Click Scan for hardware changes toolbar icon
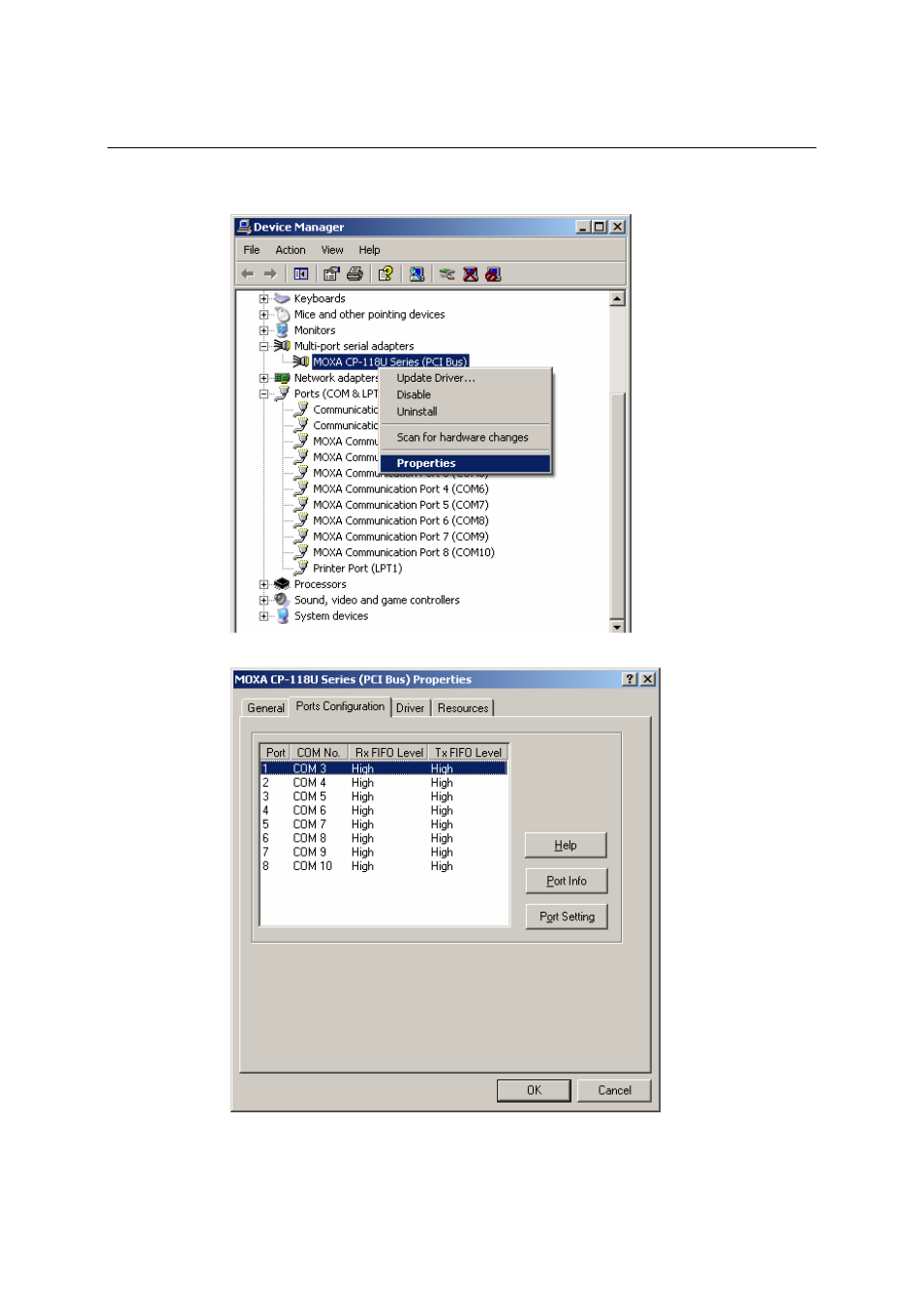Viewport: 924px width, 1308px height. click(x=416, y=274)
